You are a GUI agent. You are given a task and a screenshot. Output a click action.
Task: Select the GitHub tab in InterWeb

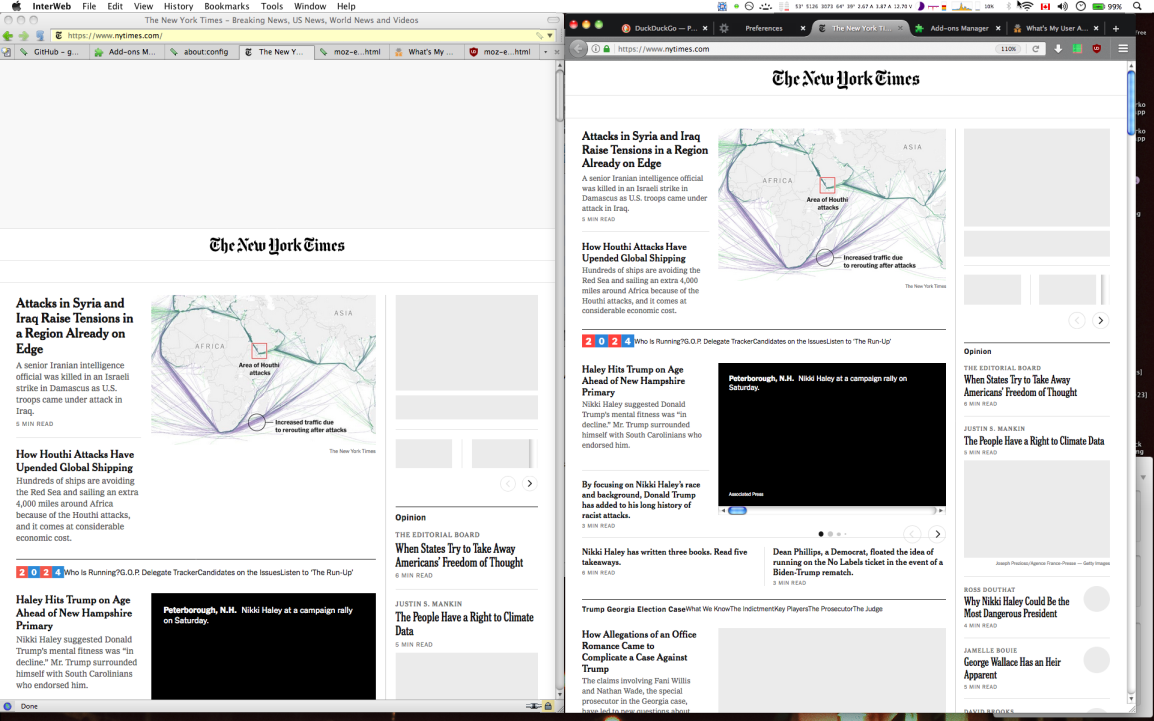click(51, 52)
